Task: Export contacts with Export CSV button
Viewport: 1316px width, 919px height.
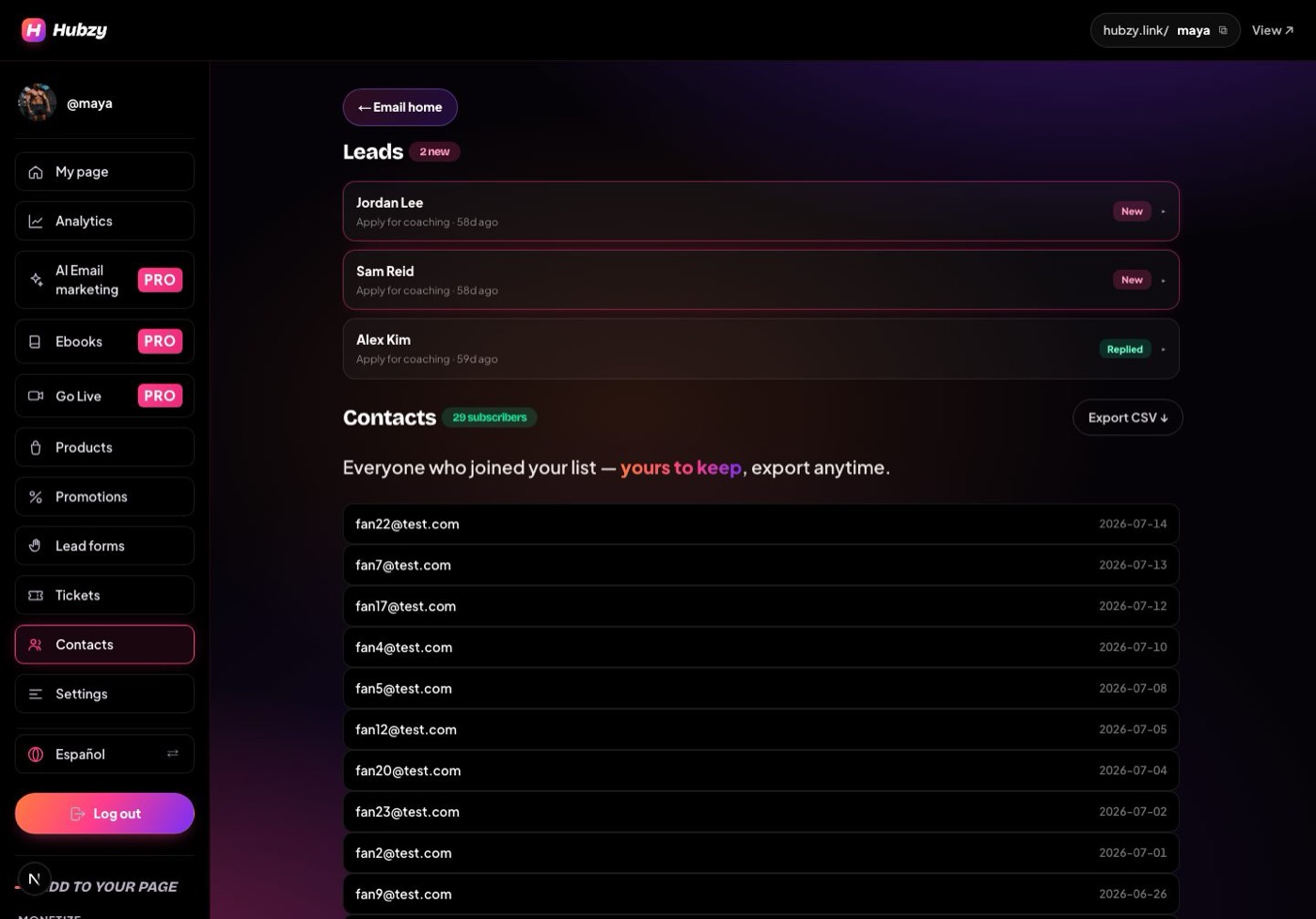Action: point(1127,417)
